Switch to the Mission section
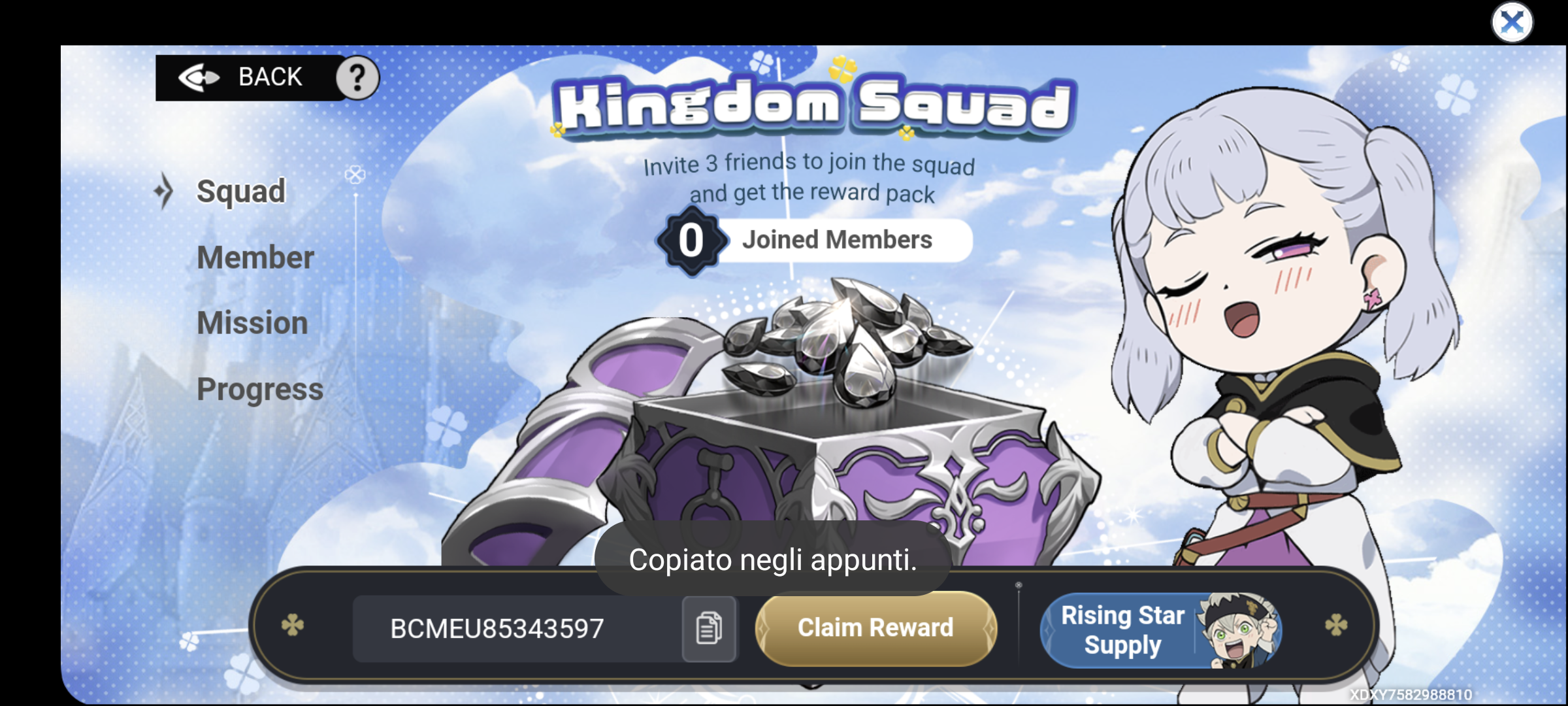1568x706 pixels. click(x=252, y=323)
